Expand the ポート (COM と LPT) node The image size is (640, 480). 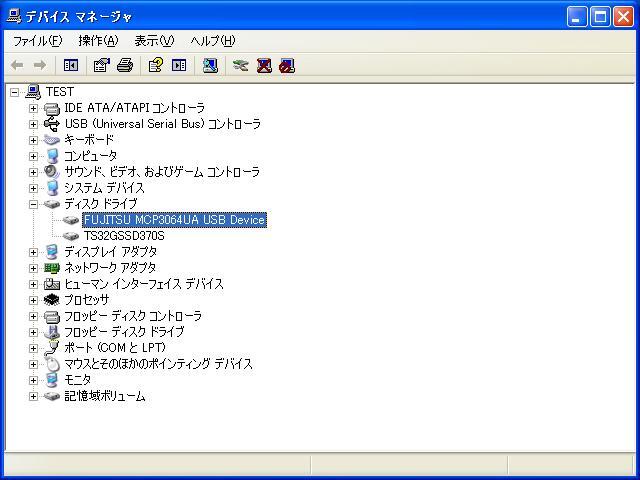[x=33, y=348]
